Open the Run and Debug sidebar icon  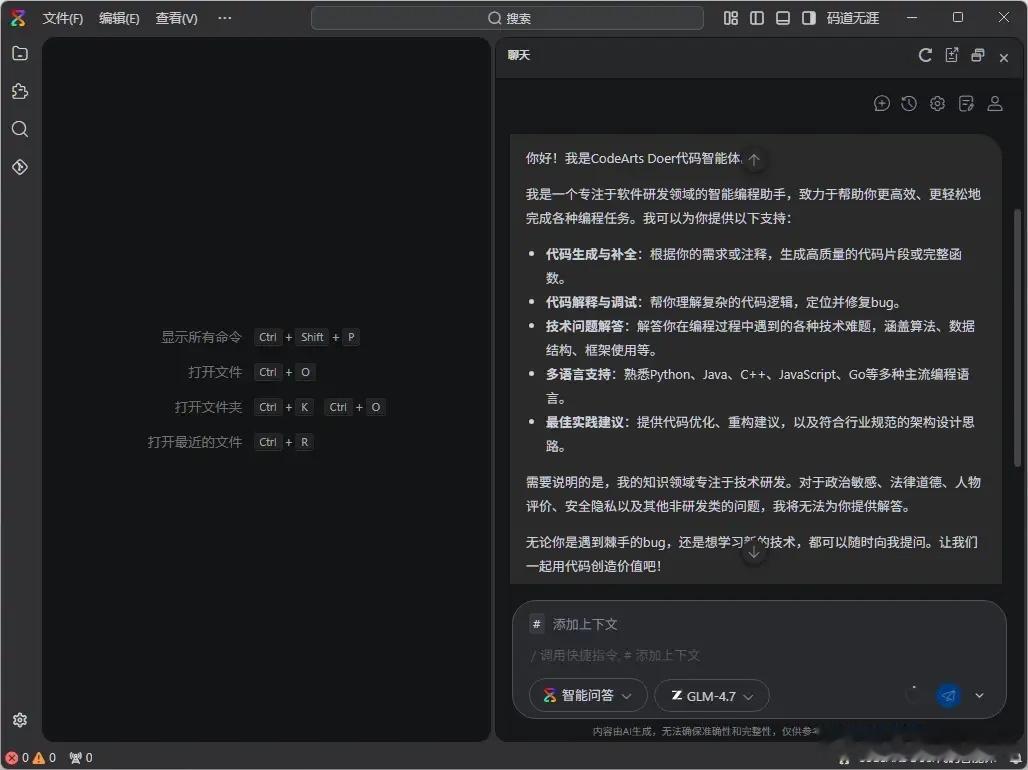(20, 167)
